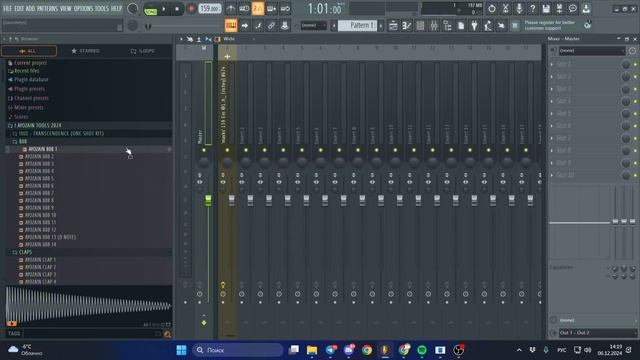The width and height of the screenshot is (640, 360).
Task: Open the project/script page icon
Action: [461, 26]
